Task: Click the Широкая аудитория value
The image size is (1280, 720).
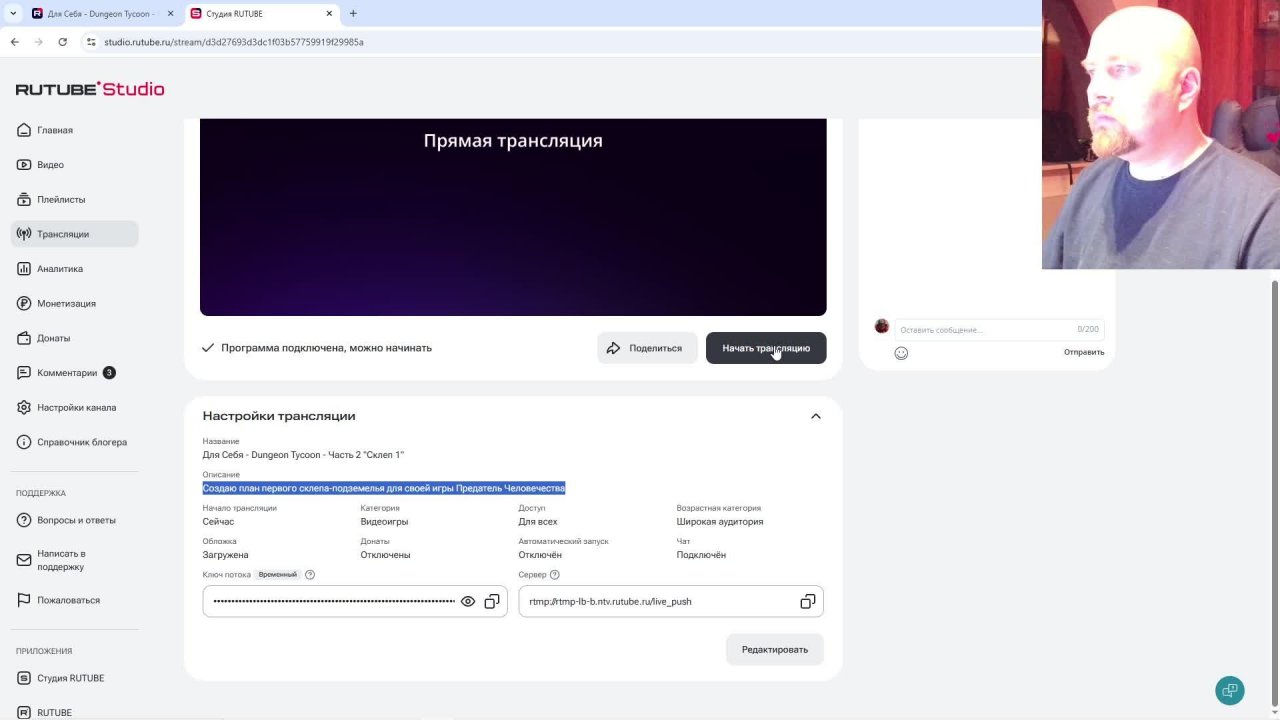Action: [720, 522]
